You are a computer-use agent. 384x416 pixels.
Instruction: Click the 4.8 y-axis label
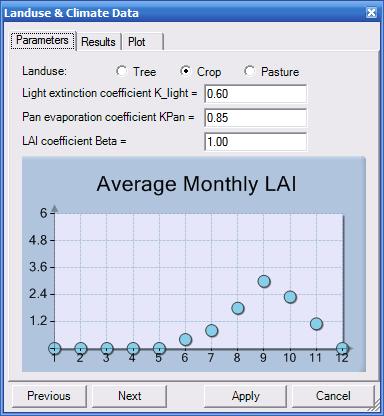pos(38,240)
